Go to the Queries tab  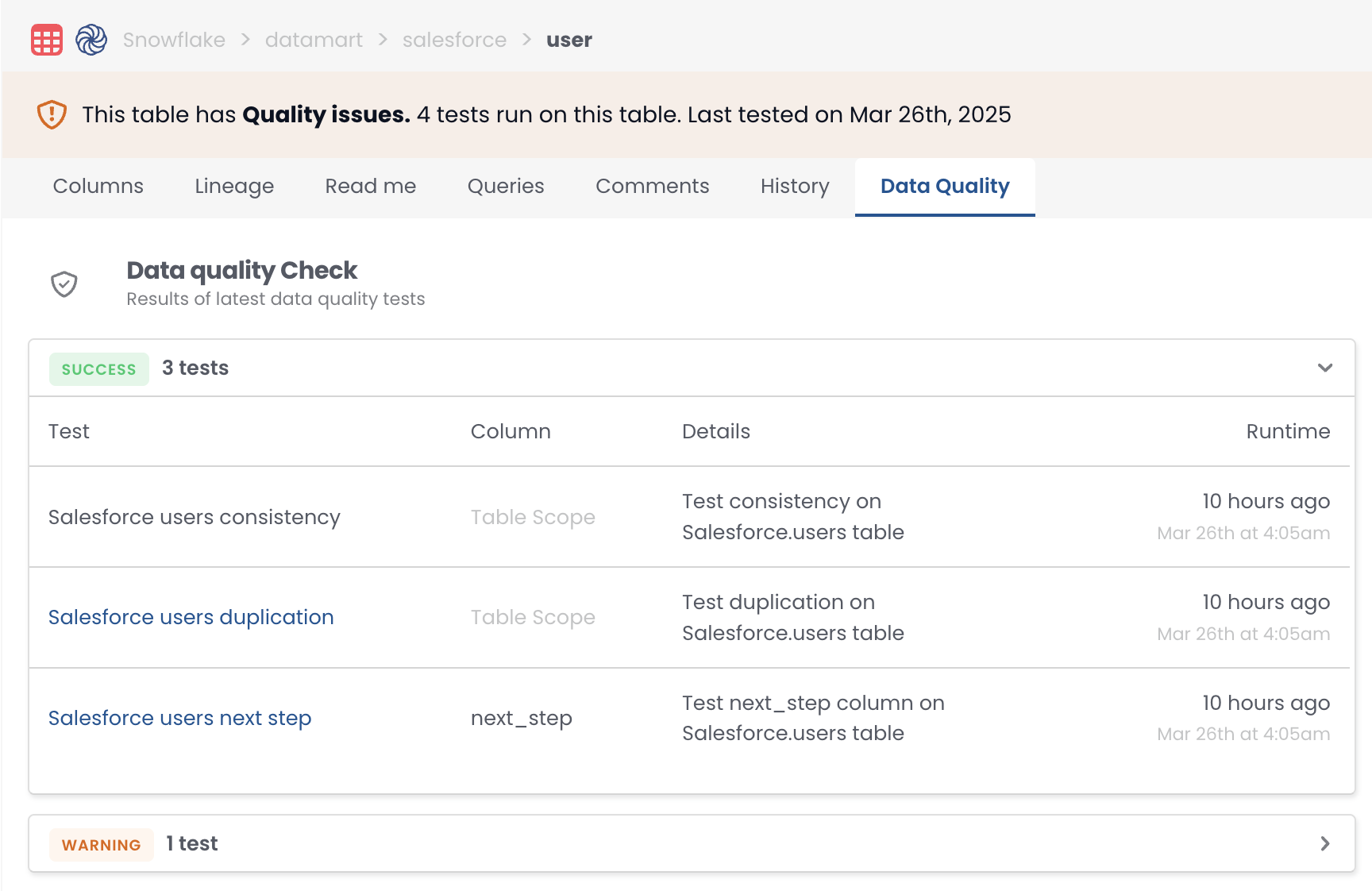(506, 187)
